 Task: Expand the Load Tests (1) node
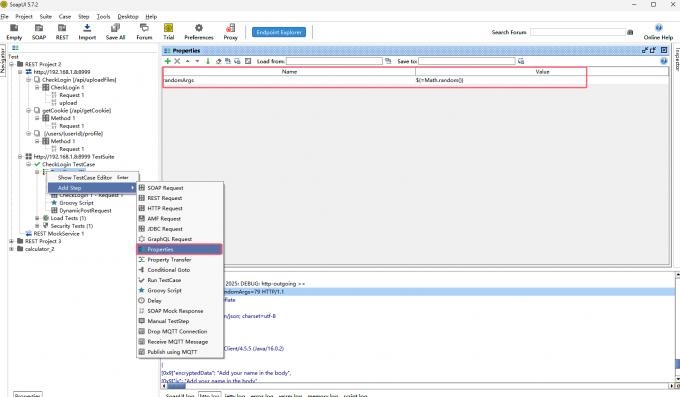click(x=37, y=218)
